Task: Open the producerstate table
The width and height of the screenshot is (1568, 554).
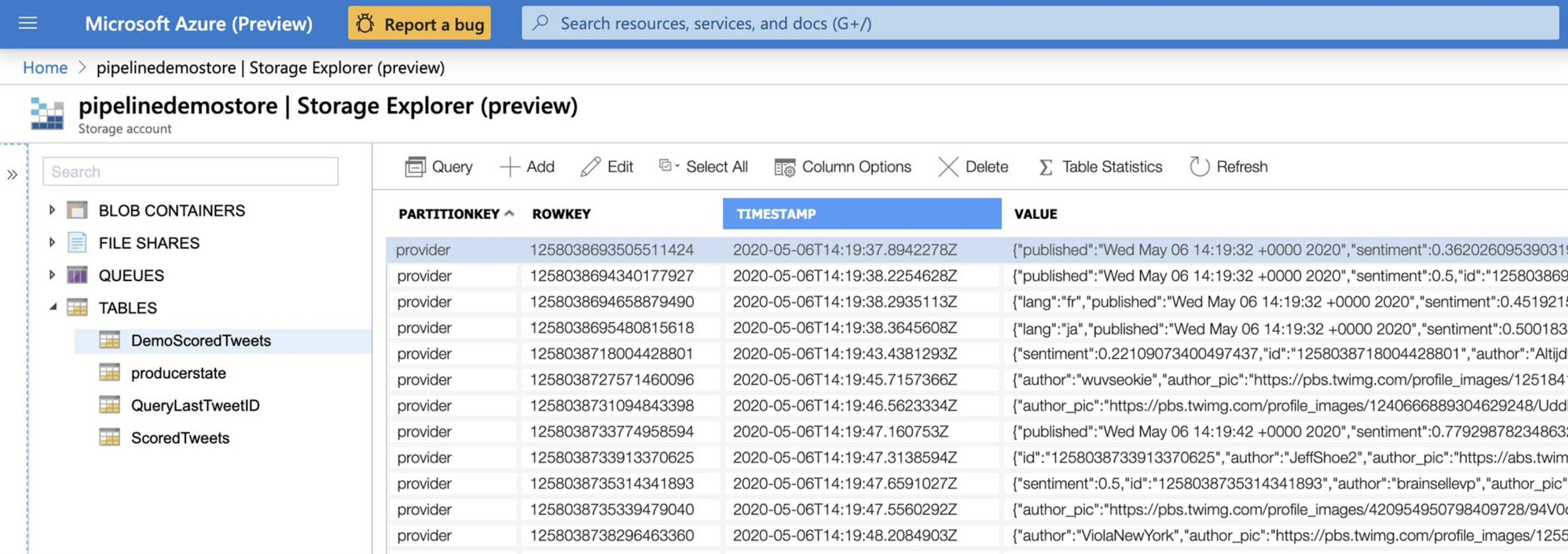Action: click(178, 373)
